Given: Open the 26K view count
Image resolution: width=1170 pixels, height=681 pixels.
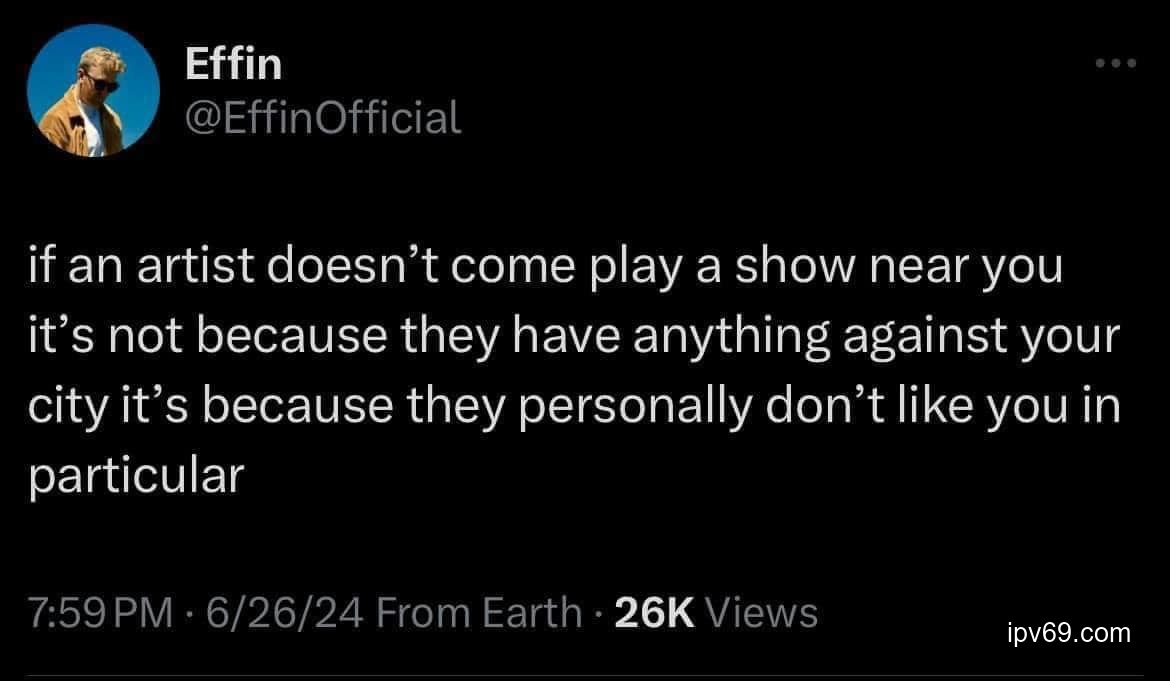Looking at the screenshot, I should (654, 612).
